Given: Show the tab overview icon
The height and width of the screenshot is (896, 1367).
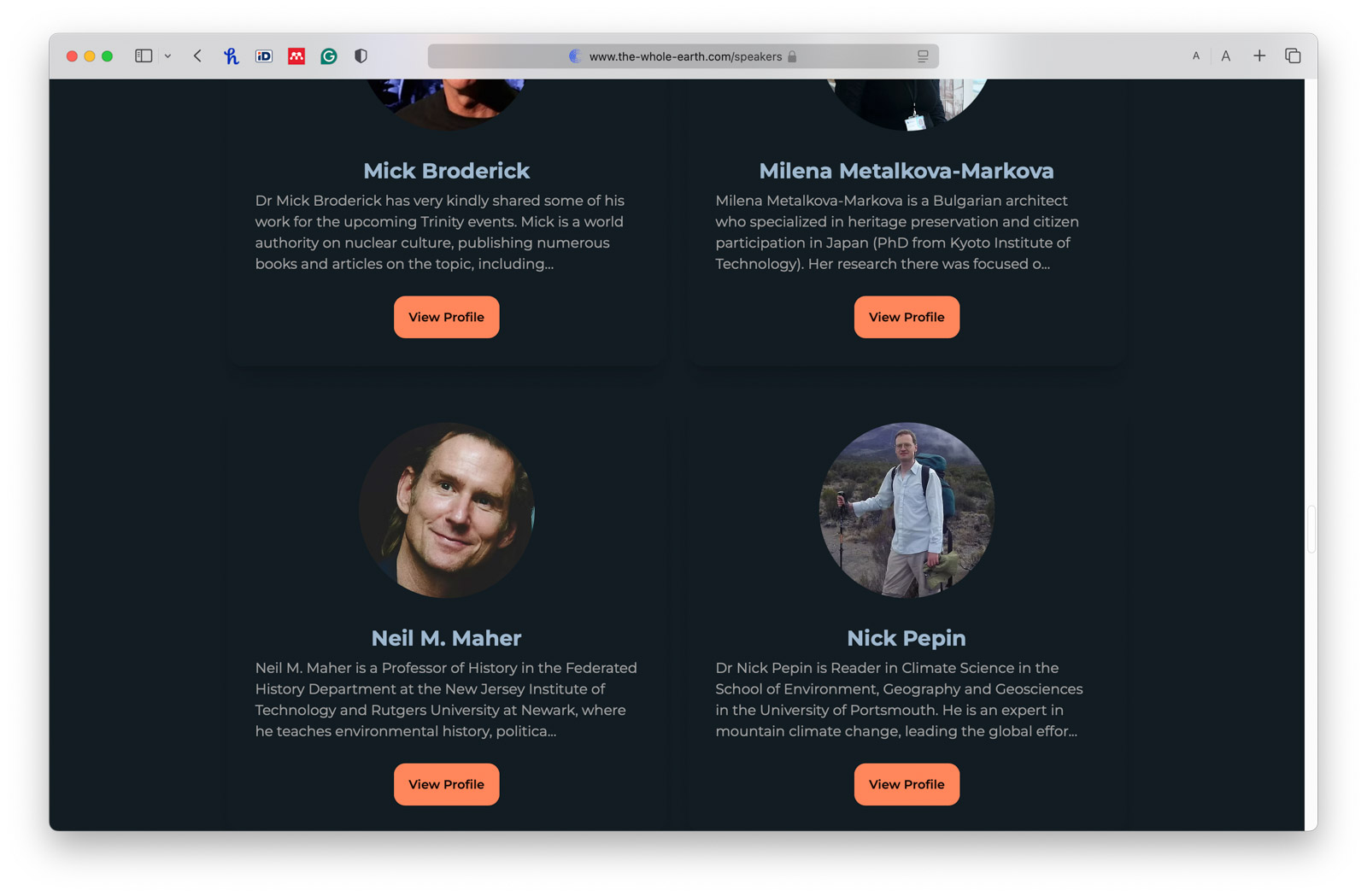Looking at the screenshot, I should tap(1293, 56).
